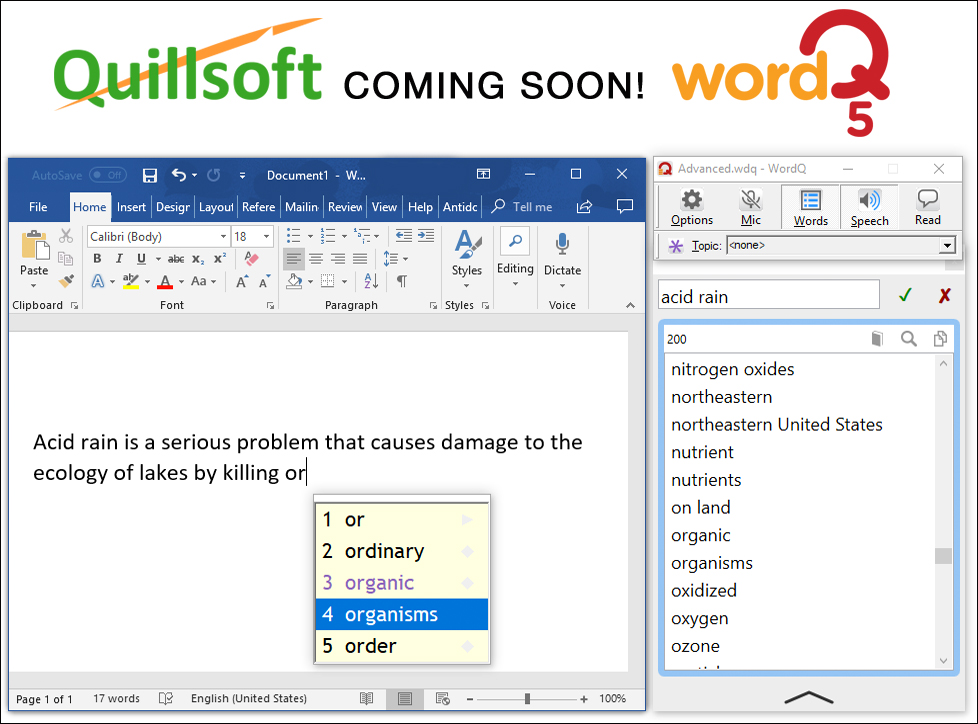Screen dimensions: 978x724
Task: Open the font color dropdown arrow
Action: point(182,282)
